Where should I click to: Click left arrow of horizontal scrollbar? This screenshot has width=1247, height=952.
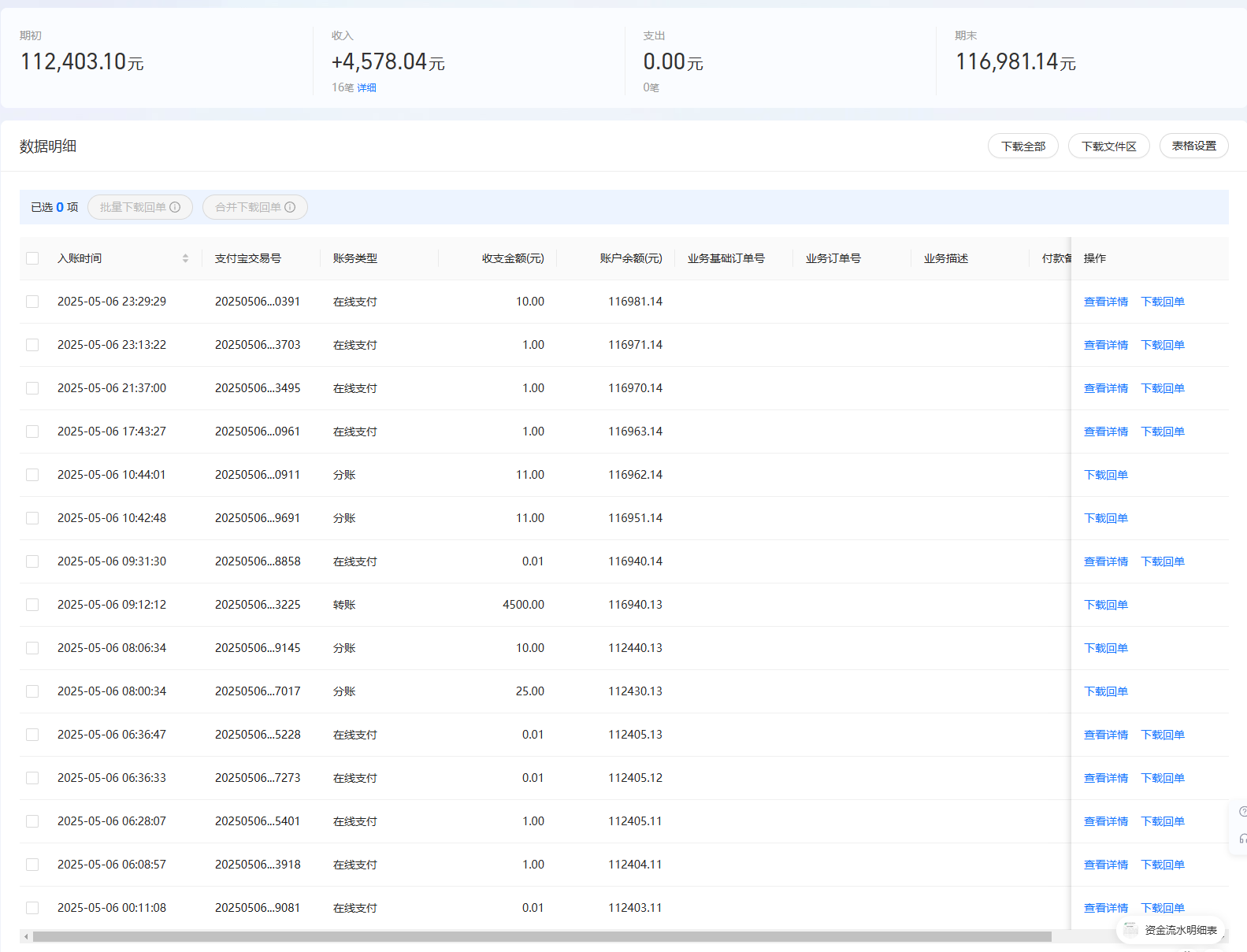pos(26,936)
